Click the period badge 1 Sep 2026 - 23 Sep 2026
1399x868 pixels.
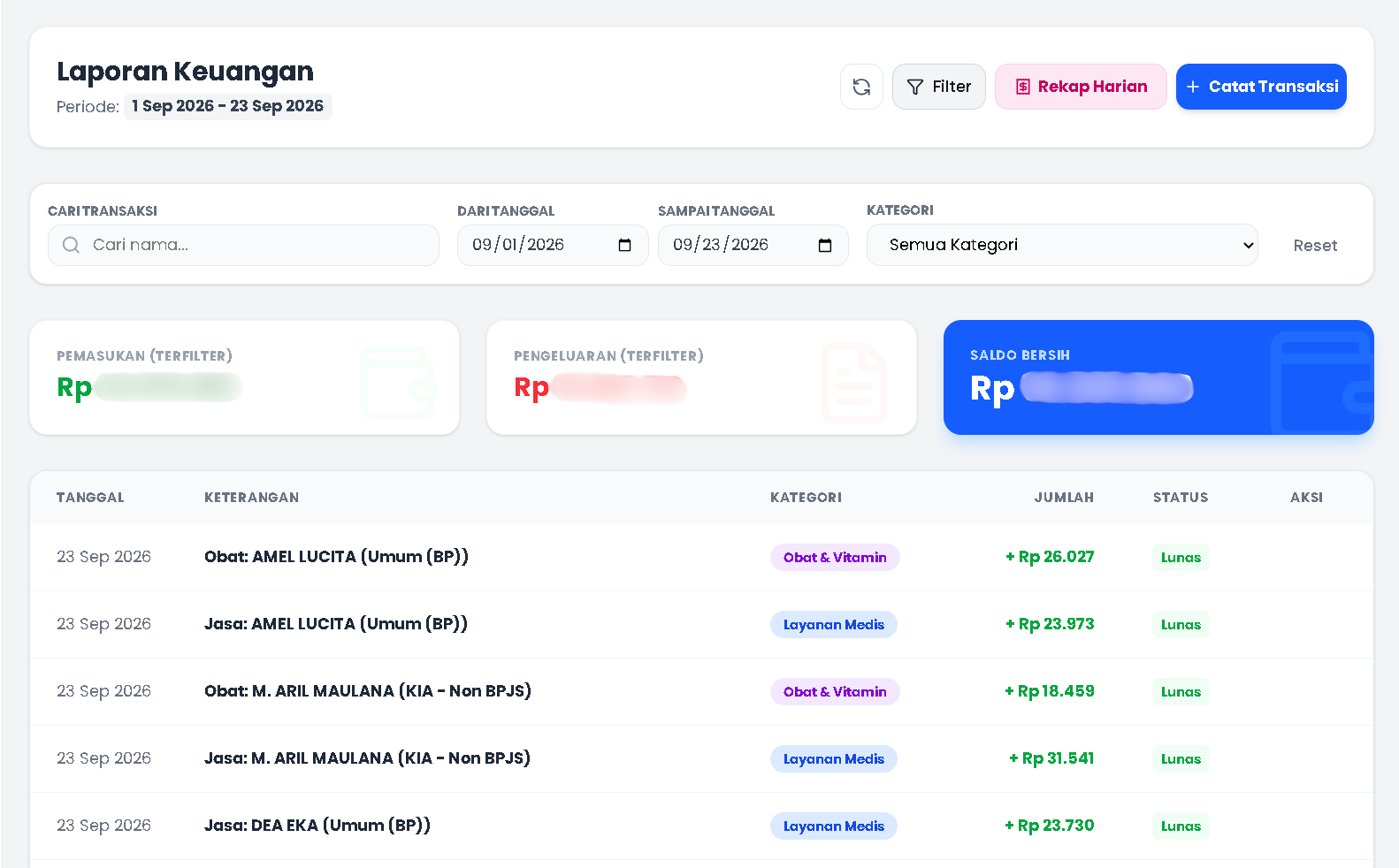tap(228, 106)
